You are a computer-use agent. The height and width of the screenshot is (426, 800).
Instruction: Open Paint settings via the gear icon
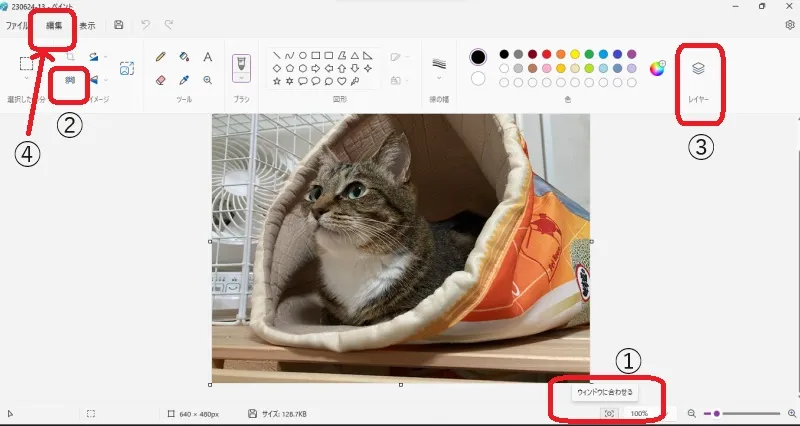790,25
